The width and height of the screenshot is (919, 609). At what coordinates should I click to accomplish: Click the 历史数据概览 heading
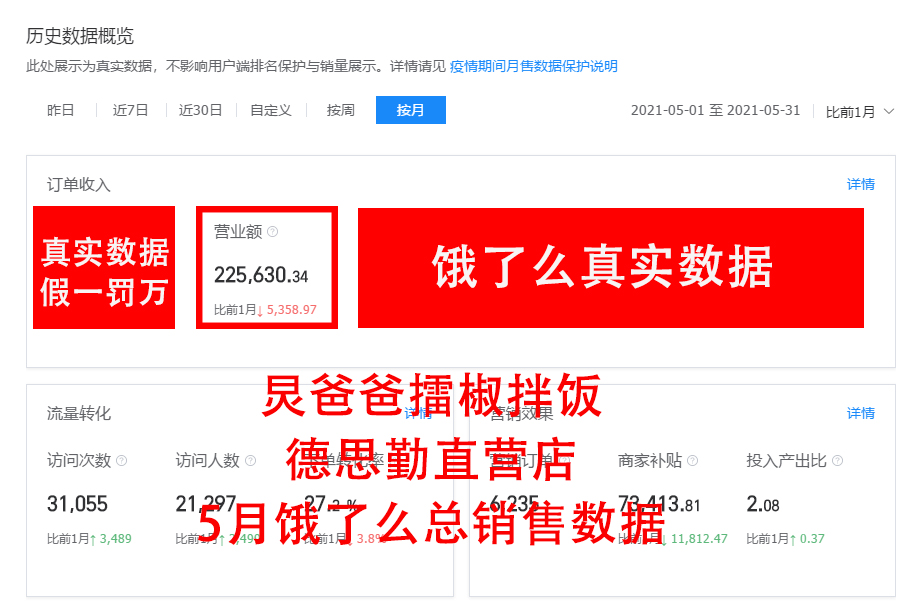click(x=80, y=36)
